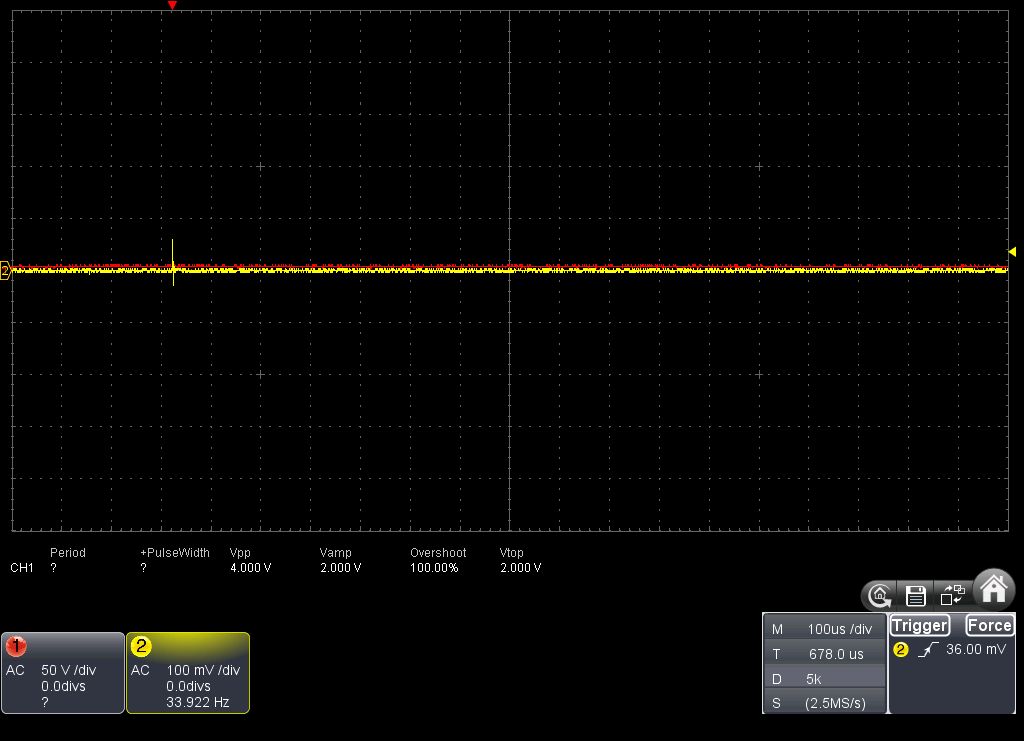Click the Vamp measurement label
This screenshot has height=741, width=1024.
[335, 552]
